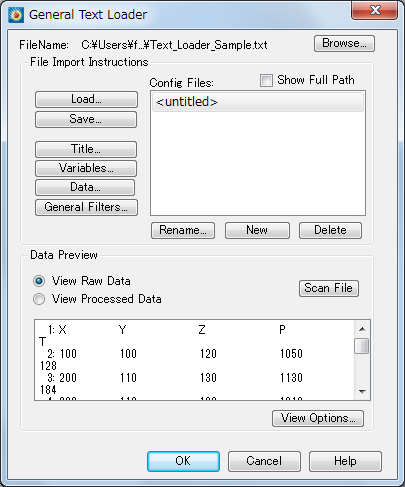This screenshot has height=487, width=405.
Task: Click the General Text Loader app icon
Action: (16, 15)
